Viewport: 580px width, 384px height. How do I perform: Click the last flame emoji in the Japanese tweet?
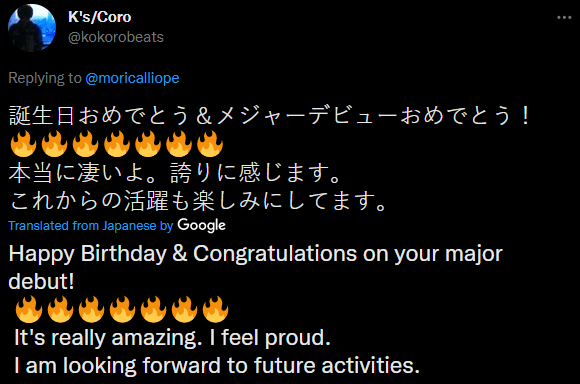point(210,144)
